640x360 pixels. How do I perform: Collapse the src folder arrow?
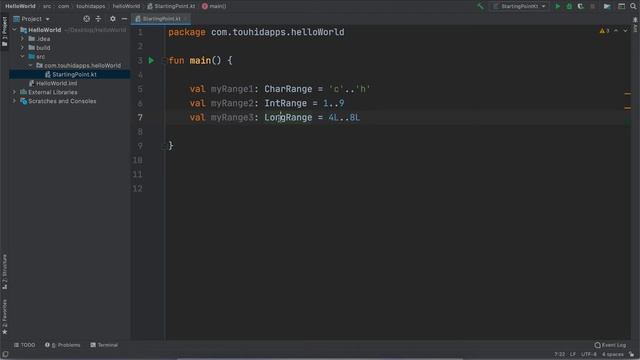pos(22,57)
